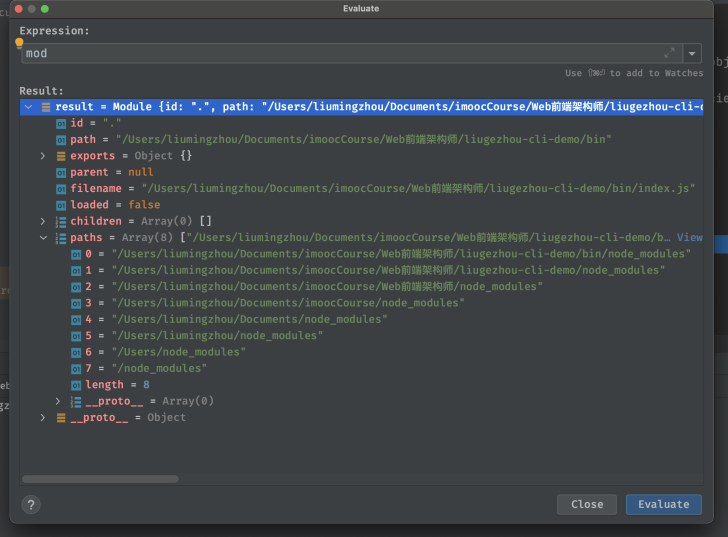This screenshot has width=728, height=537.
Task: Collapse the paths Array(8) node
Action: 43,238
